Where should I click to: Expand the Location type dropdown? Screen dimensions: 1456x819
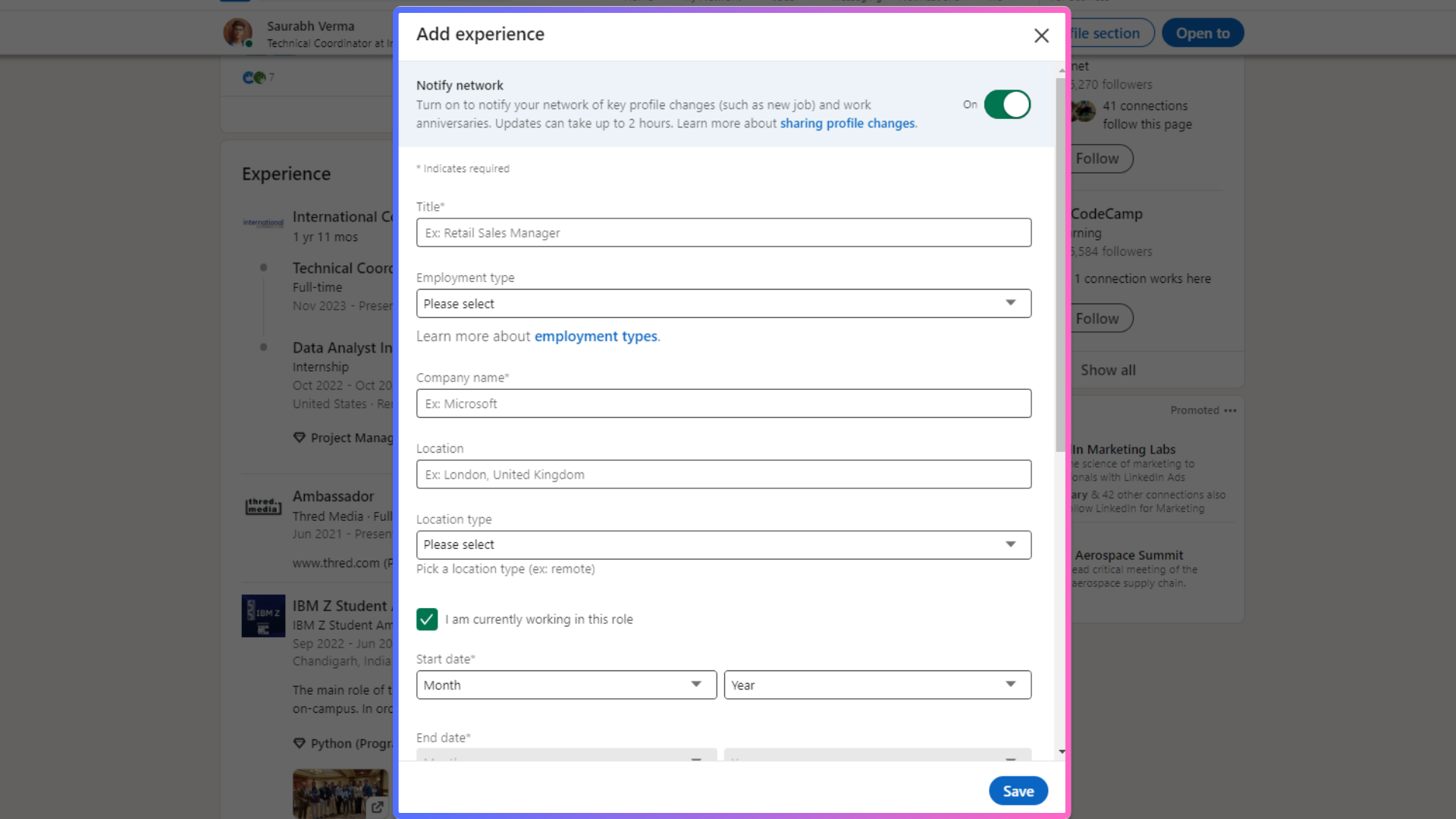point(723,544)
